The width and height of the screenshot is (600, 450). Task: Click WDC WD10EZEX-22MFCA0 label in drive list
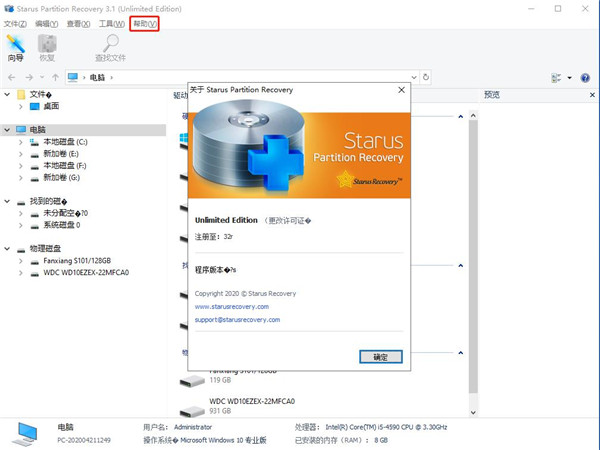252,401
